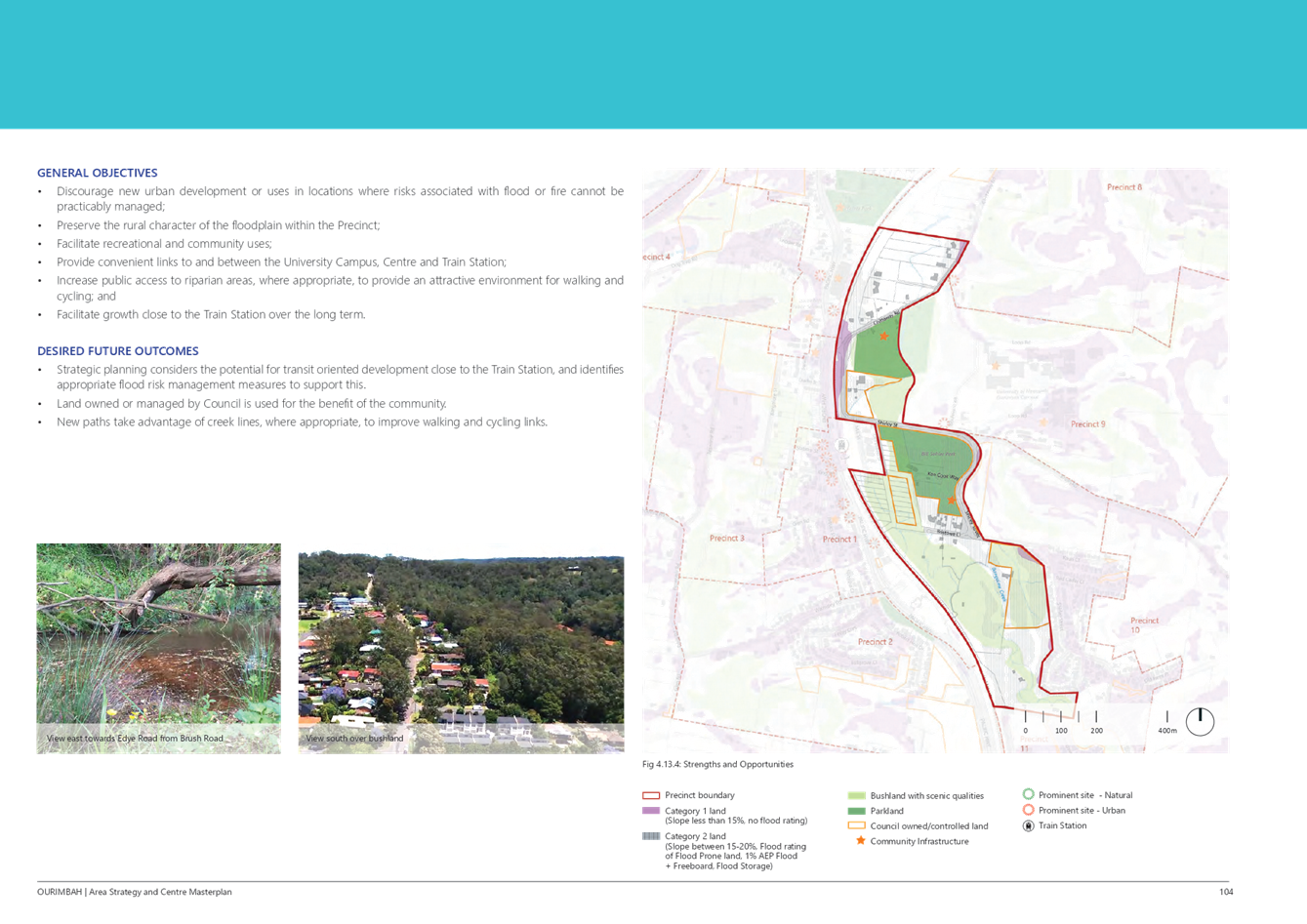Click the Precinct 8 label on map
Viewport: 1307px width, 924px height.
(x=1123, y=187)
